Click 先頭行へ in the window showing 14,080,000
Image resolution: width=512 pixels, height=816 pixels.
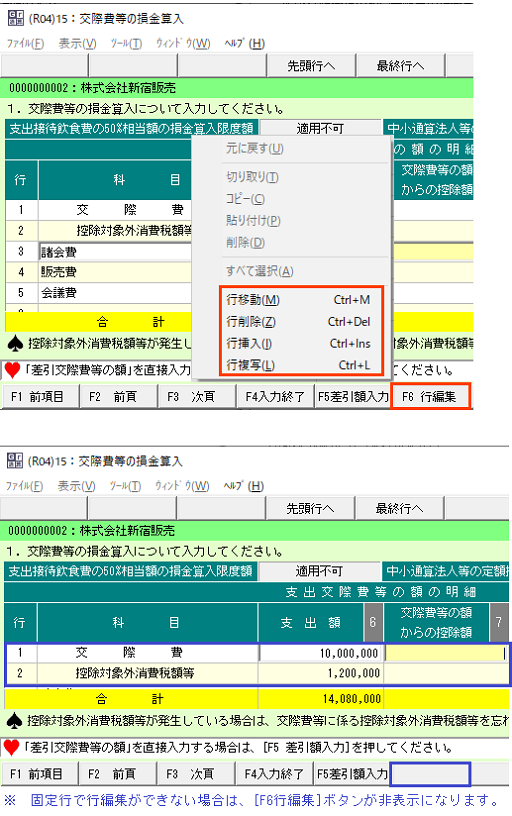310,508
